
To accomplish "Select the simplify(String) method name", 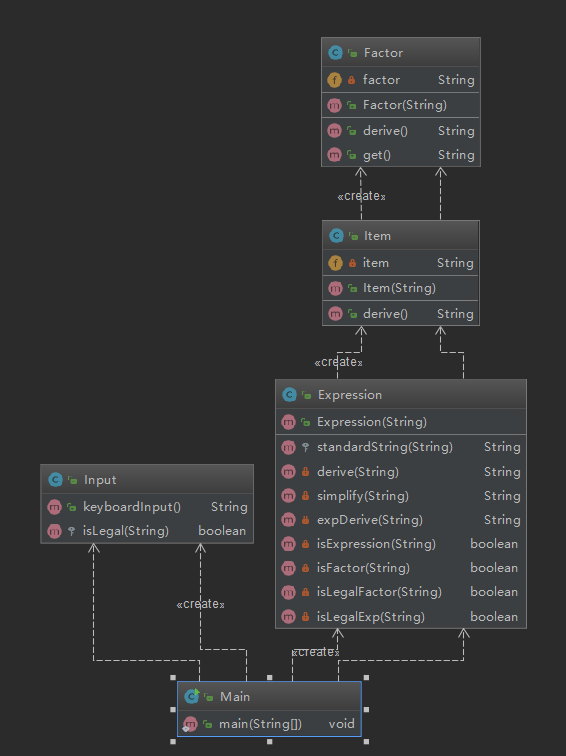I will click(x=363, y=496).
